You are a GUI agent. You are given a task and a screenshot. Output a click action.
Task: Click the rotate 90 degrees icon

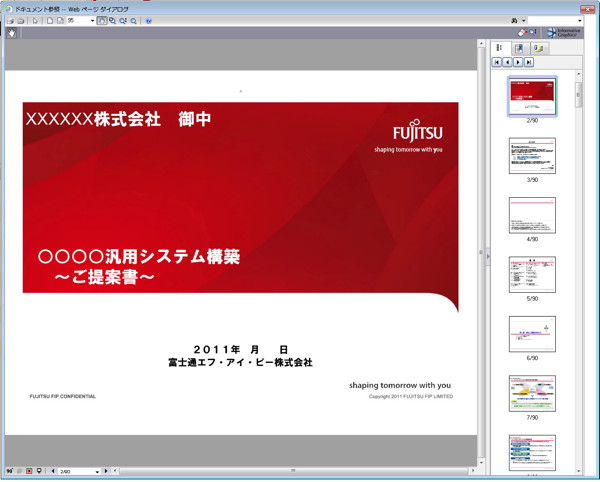tap(10, 471)
